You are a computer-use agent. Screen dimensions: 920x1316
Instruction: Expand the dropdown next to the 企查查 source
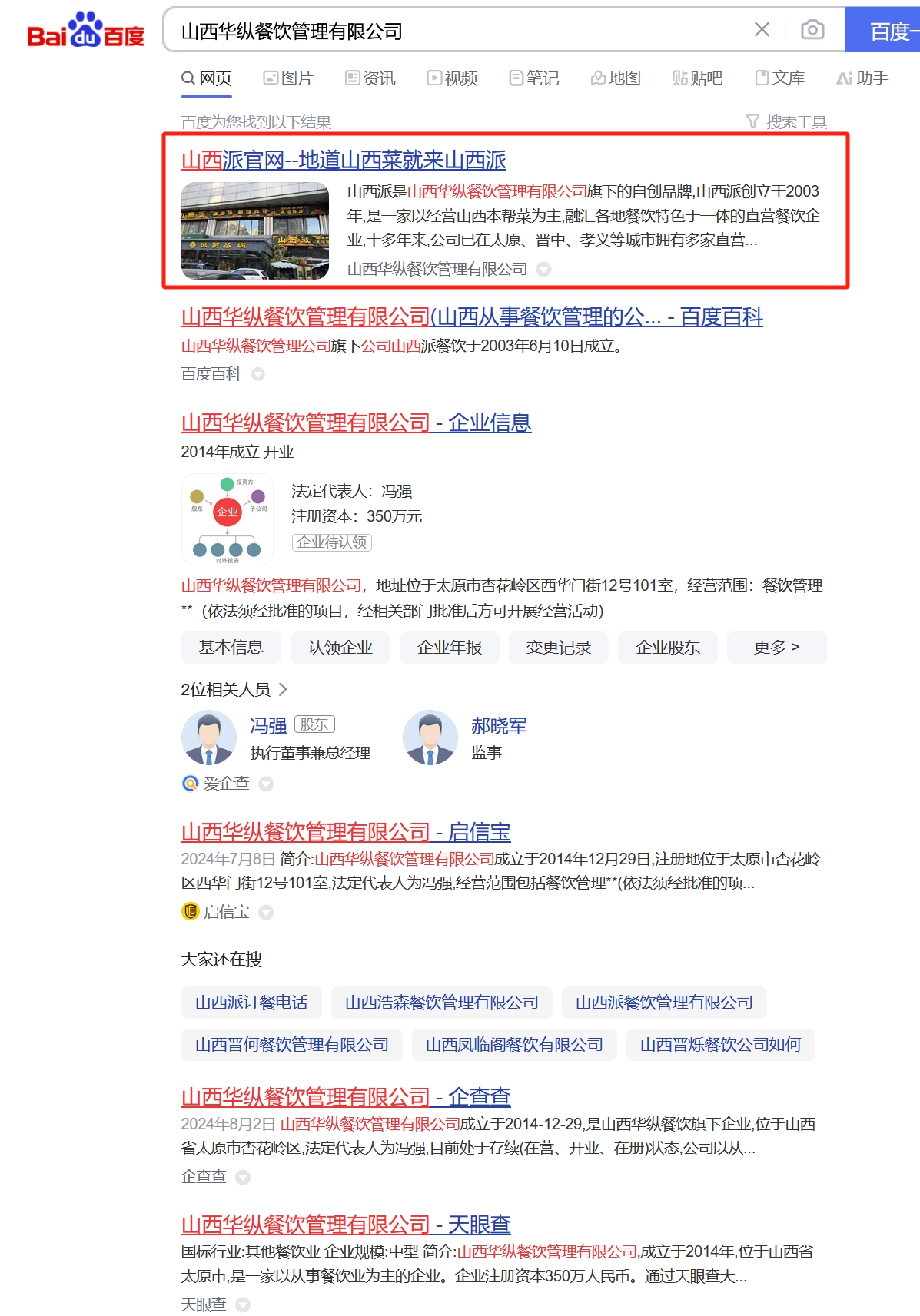(x=243, y=1177)
